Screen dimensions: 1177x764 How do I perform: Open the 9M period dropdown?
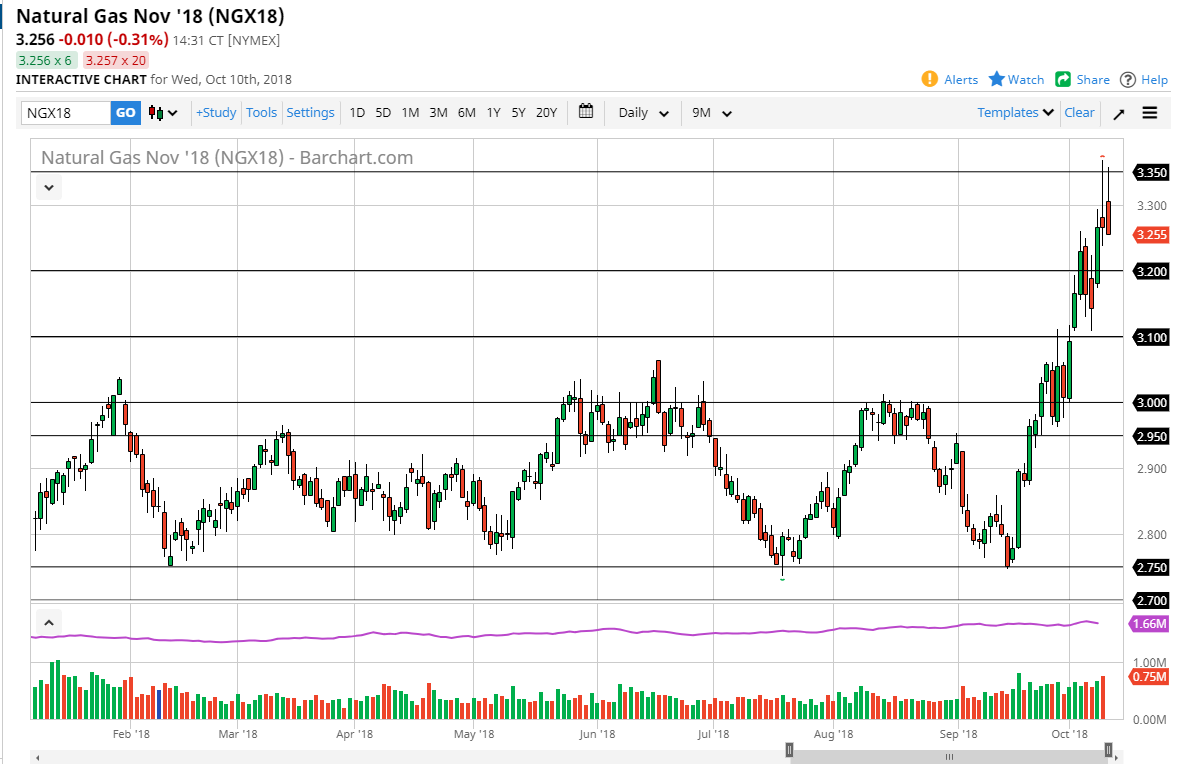click(712, 113)
